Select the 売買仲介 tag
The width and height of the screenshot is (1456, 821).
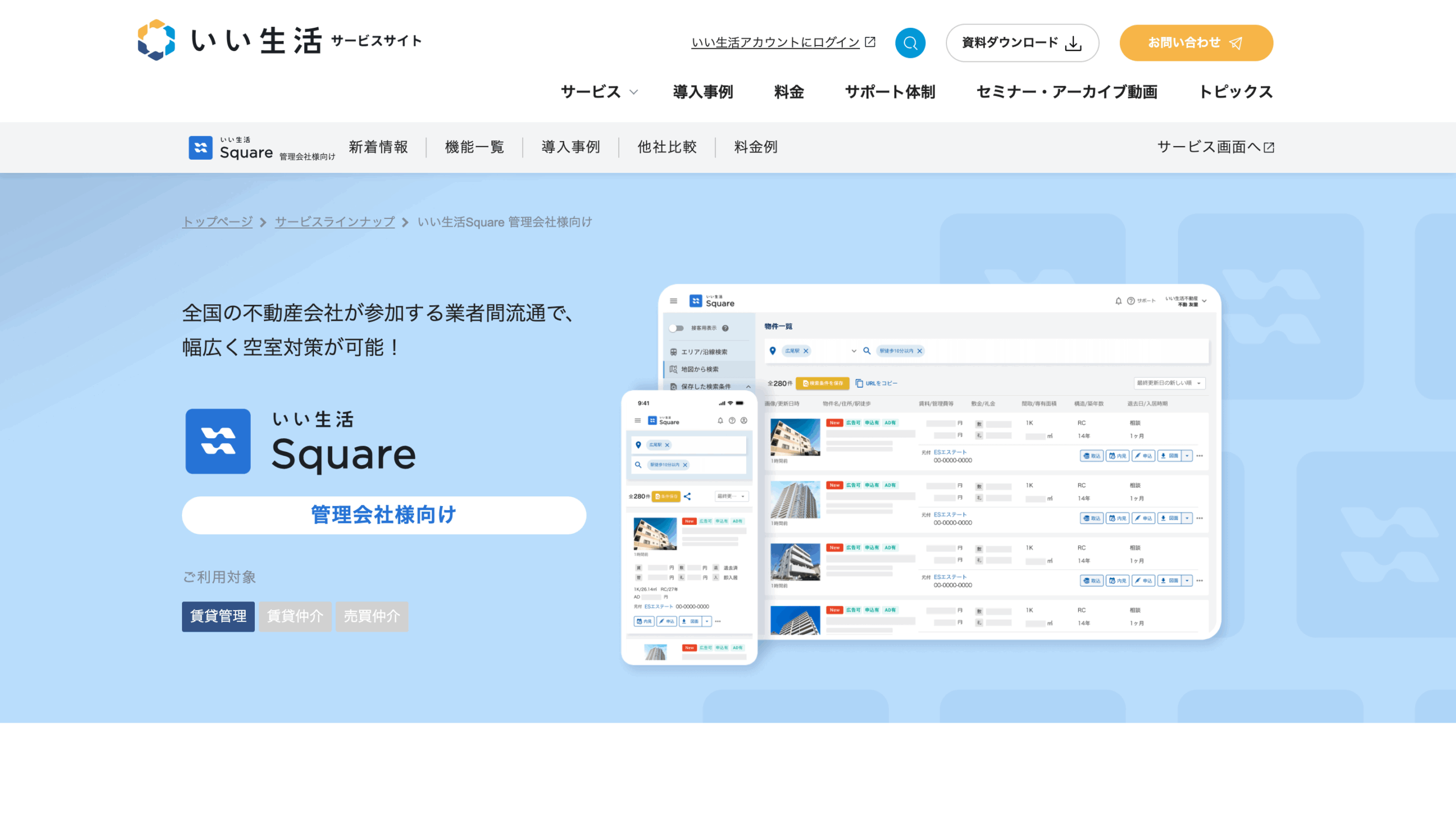click(x=371, y=616)
